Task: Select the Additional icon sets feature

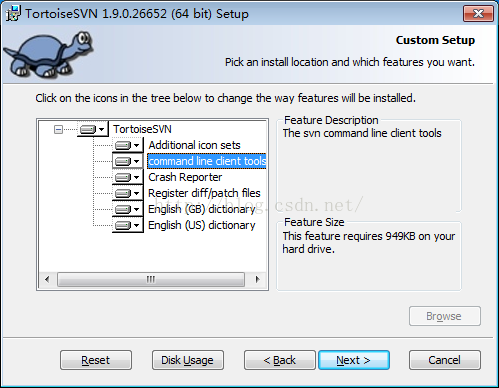Action: pyautogui.click(x=194, y=145)
